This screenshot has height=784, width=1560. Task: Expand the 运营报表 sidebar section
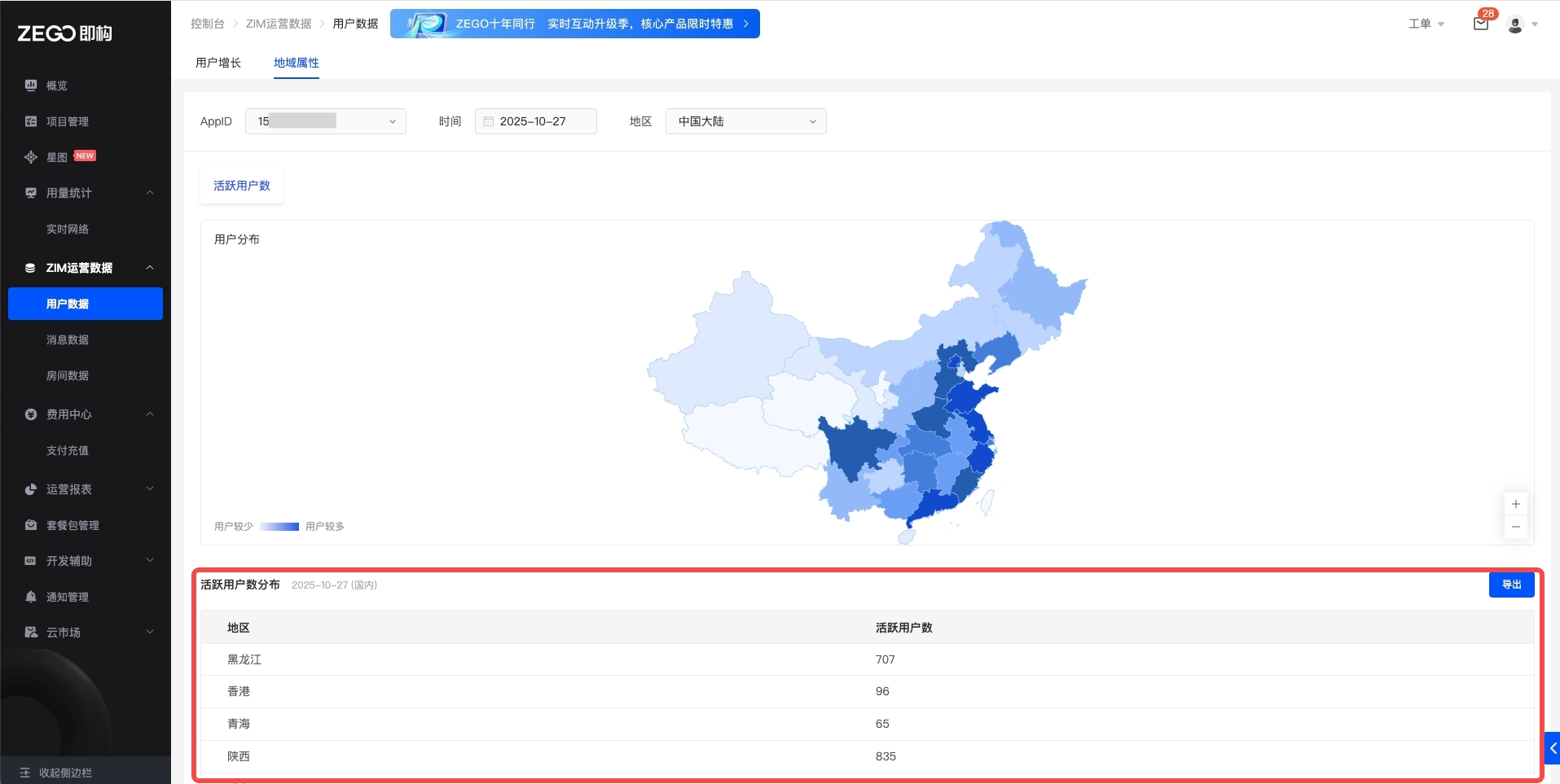[150, 489]
